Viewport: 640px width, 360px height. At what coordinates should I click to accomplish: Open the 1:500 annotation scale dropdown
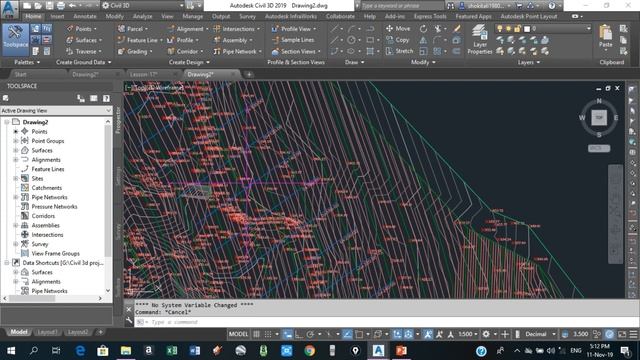468,334
